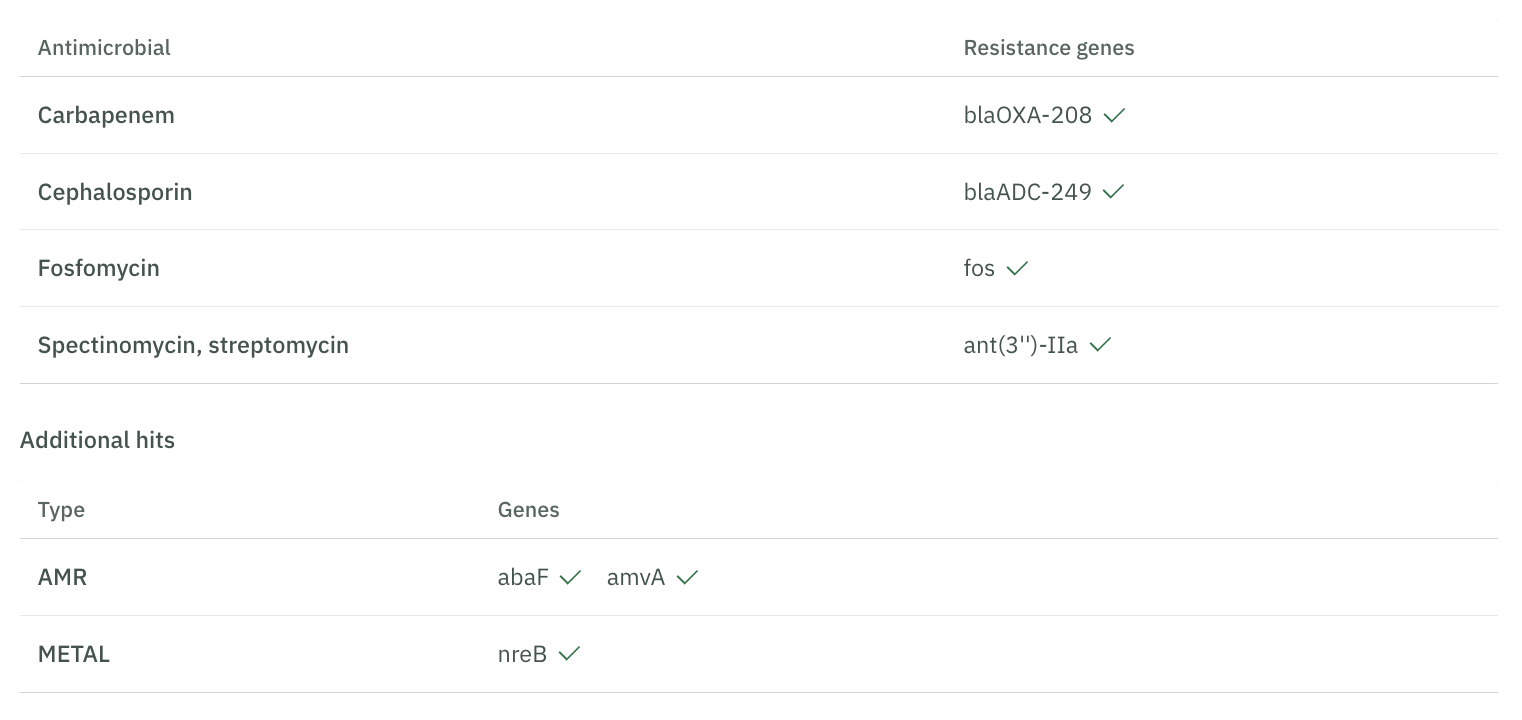Viewport: 1522px width, 720px height.
Task: Click the checkmark beside blaADC-249
Action: pyautogui.click(x=1113, y=192)
